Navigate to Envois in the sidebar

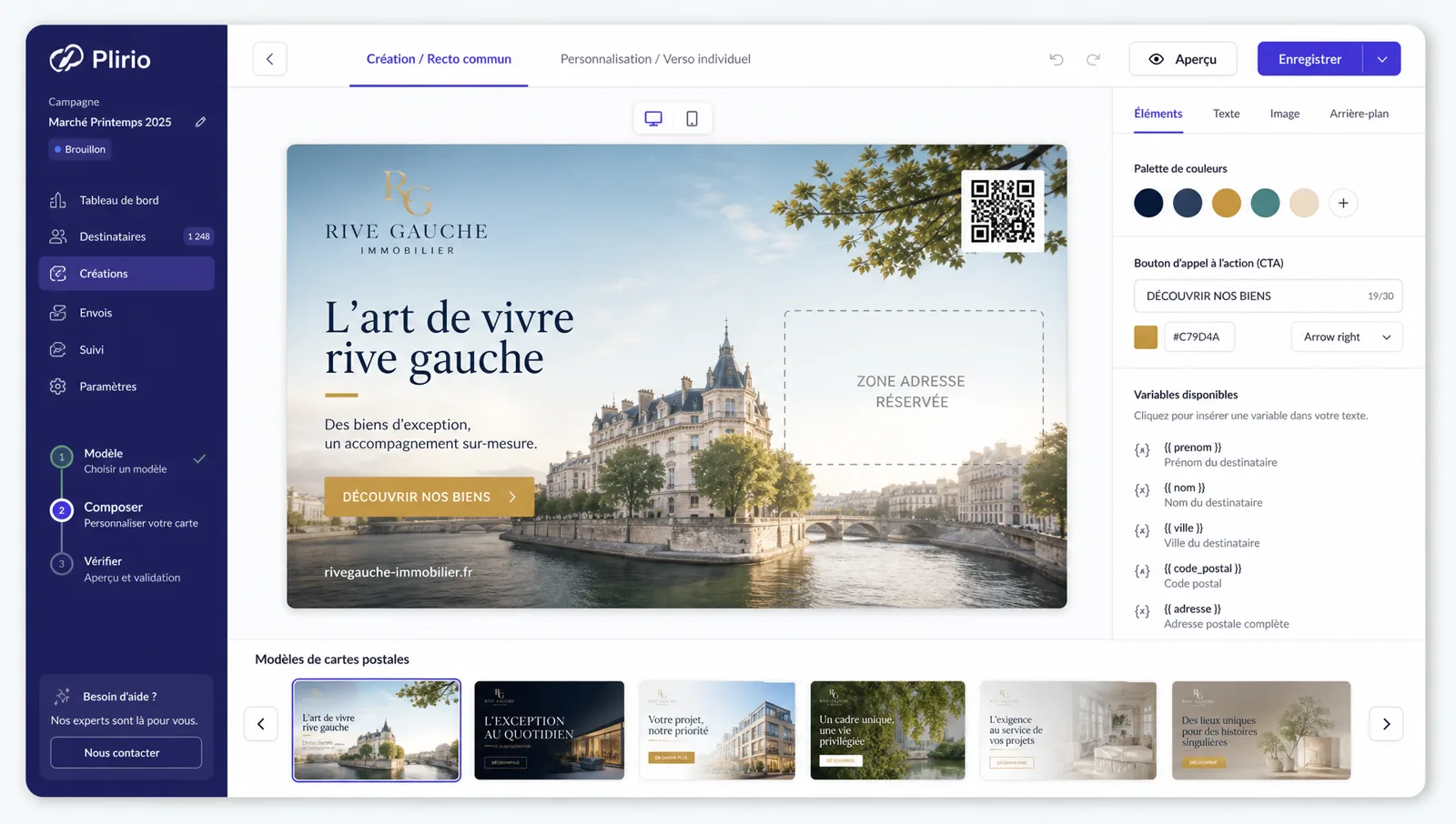point(126,312)
